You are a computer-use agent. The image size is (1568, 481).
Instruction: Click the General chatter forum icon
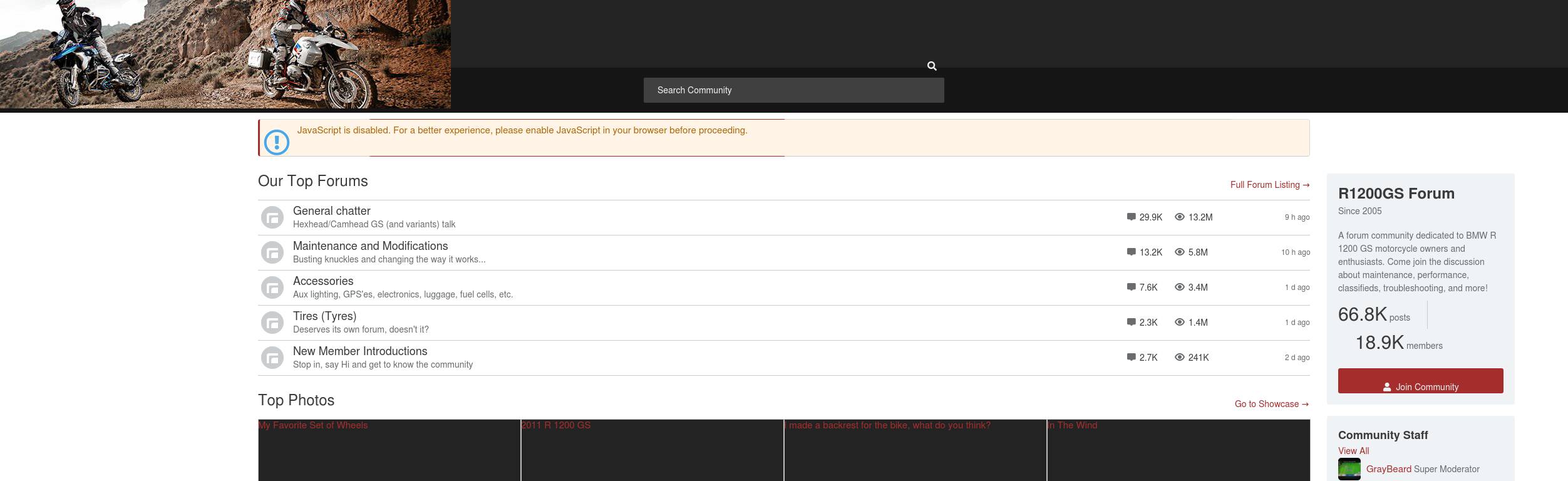[x=272, y=217]
